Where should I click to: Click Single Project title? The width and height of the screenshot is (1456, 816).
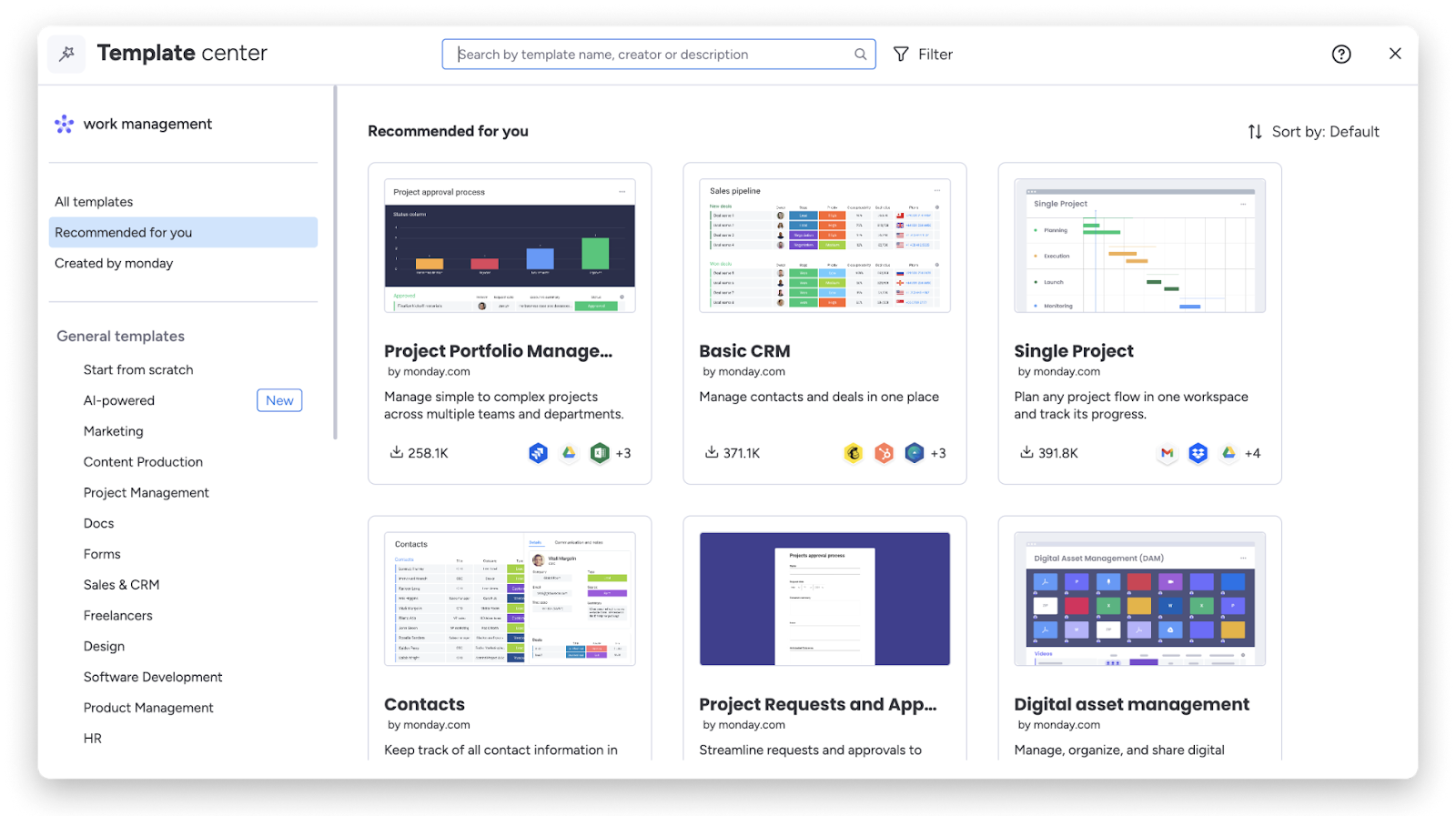point(1074,351)
